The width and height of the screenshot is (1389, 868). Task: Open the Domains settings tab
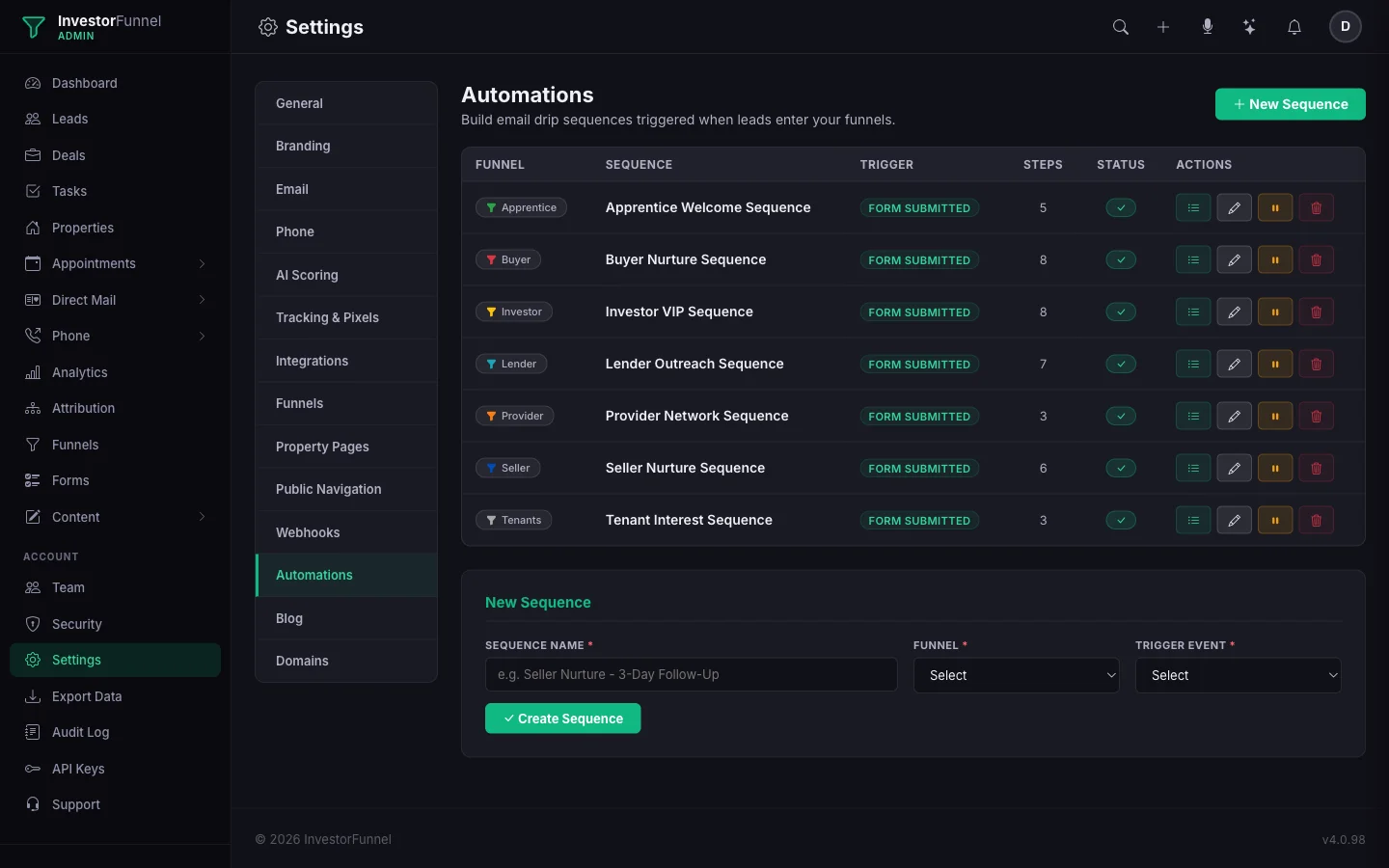(346, 661)
